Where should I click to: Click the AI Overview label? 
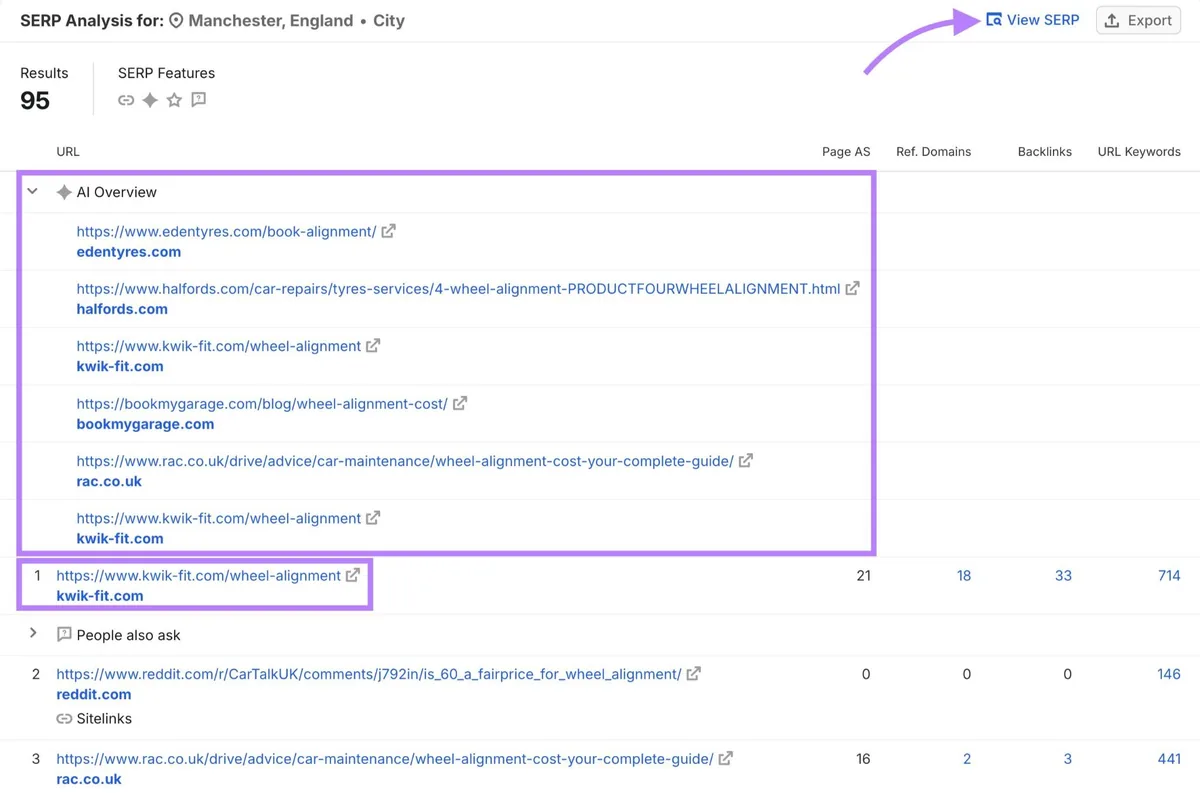117,192
